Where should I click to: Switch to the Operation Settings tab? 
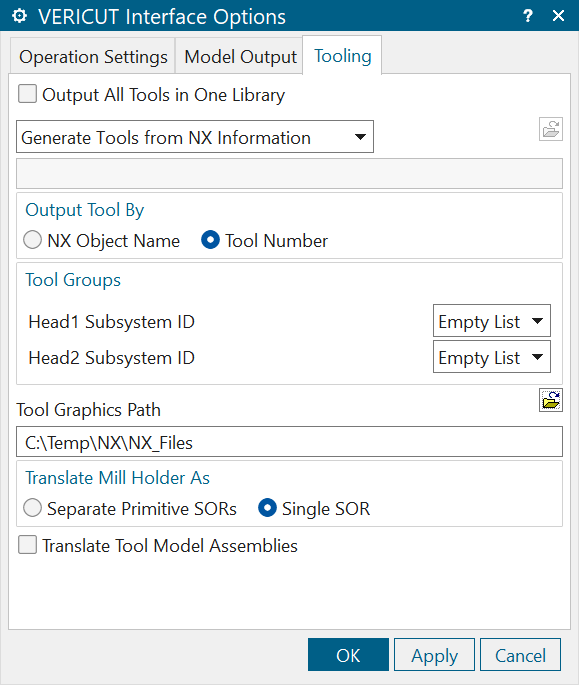(93, 57)
